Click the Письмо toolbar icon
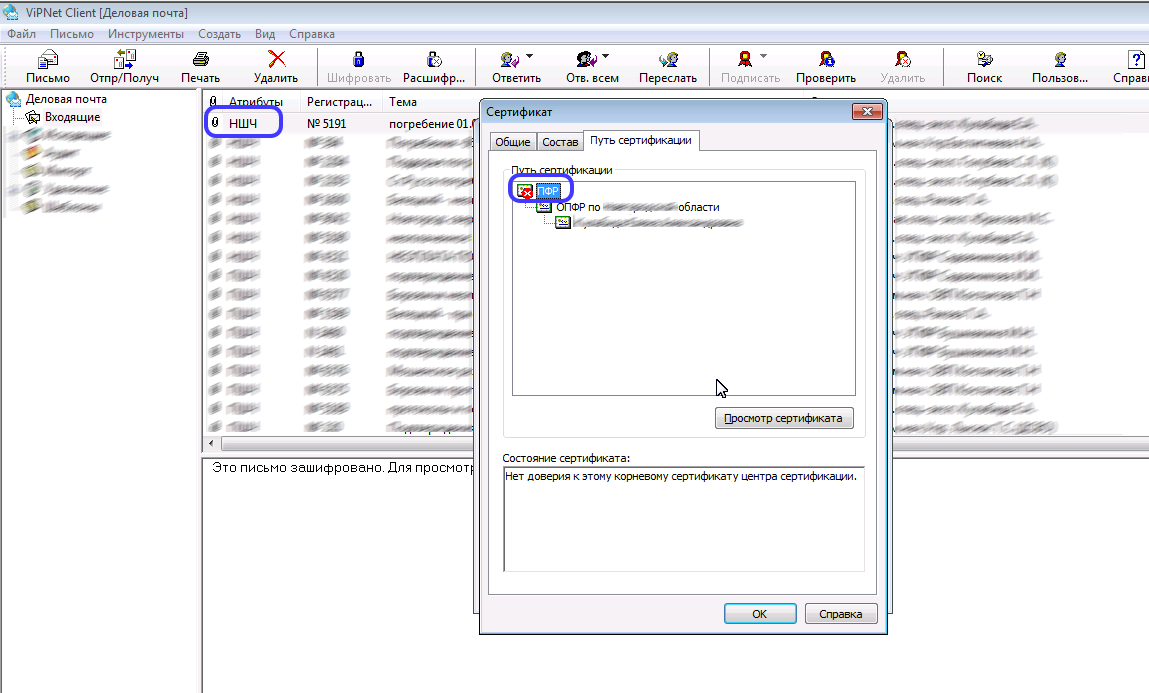This screenshot has width=1149, height=693. 47,60
